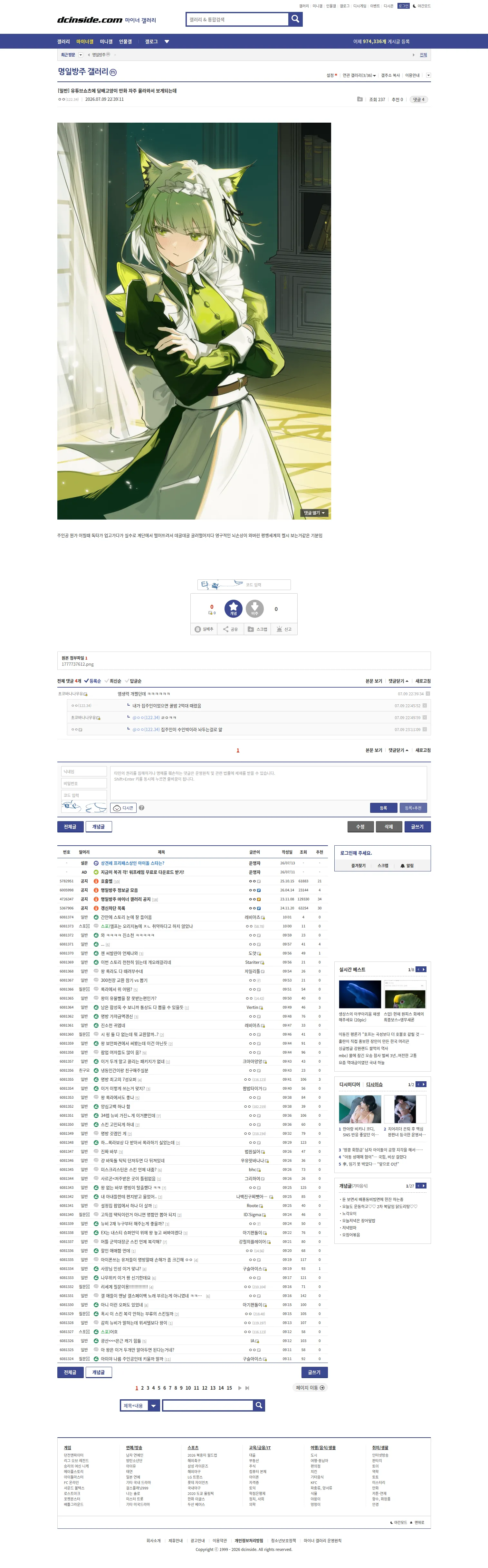488x1568 pixels.
Task: Open the 댓글 열기 dropdown on the image
Action: (x=314, y=513)
